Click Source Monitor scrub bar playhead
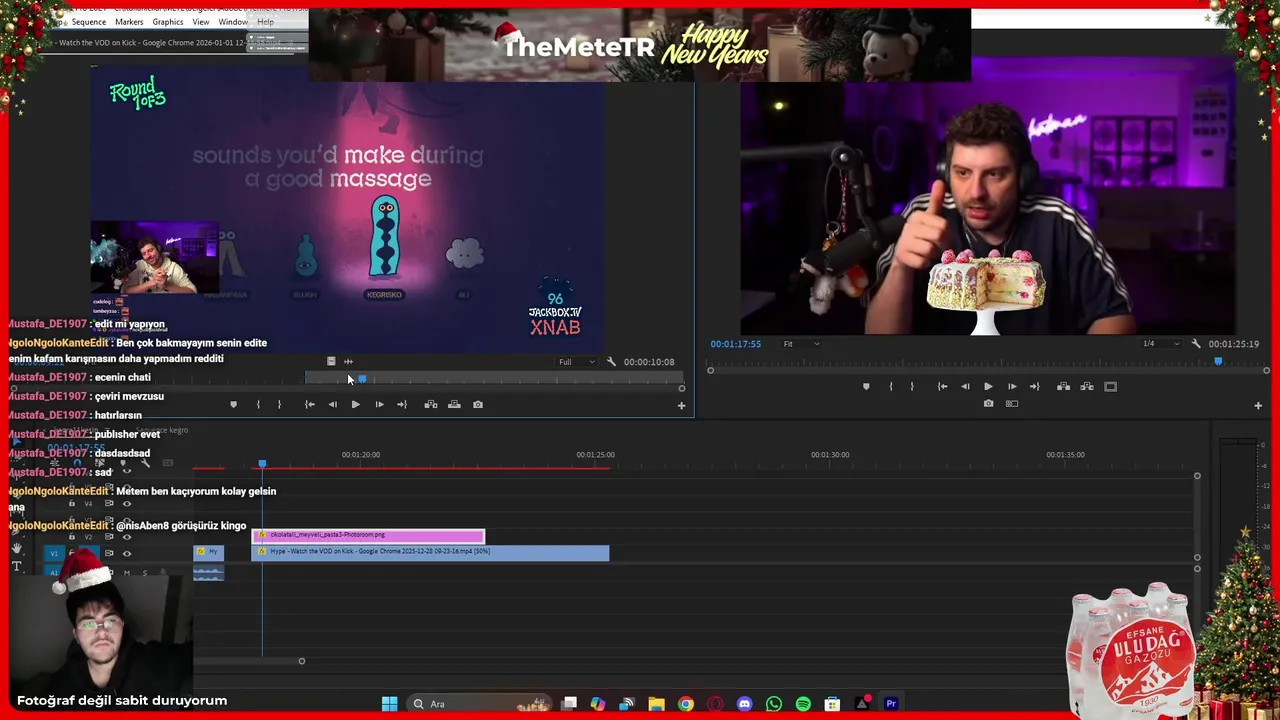 [x=362, y=379]
